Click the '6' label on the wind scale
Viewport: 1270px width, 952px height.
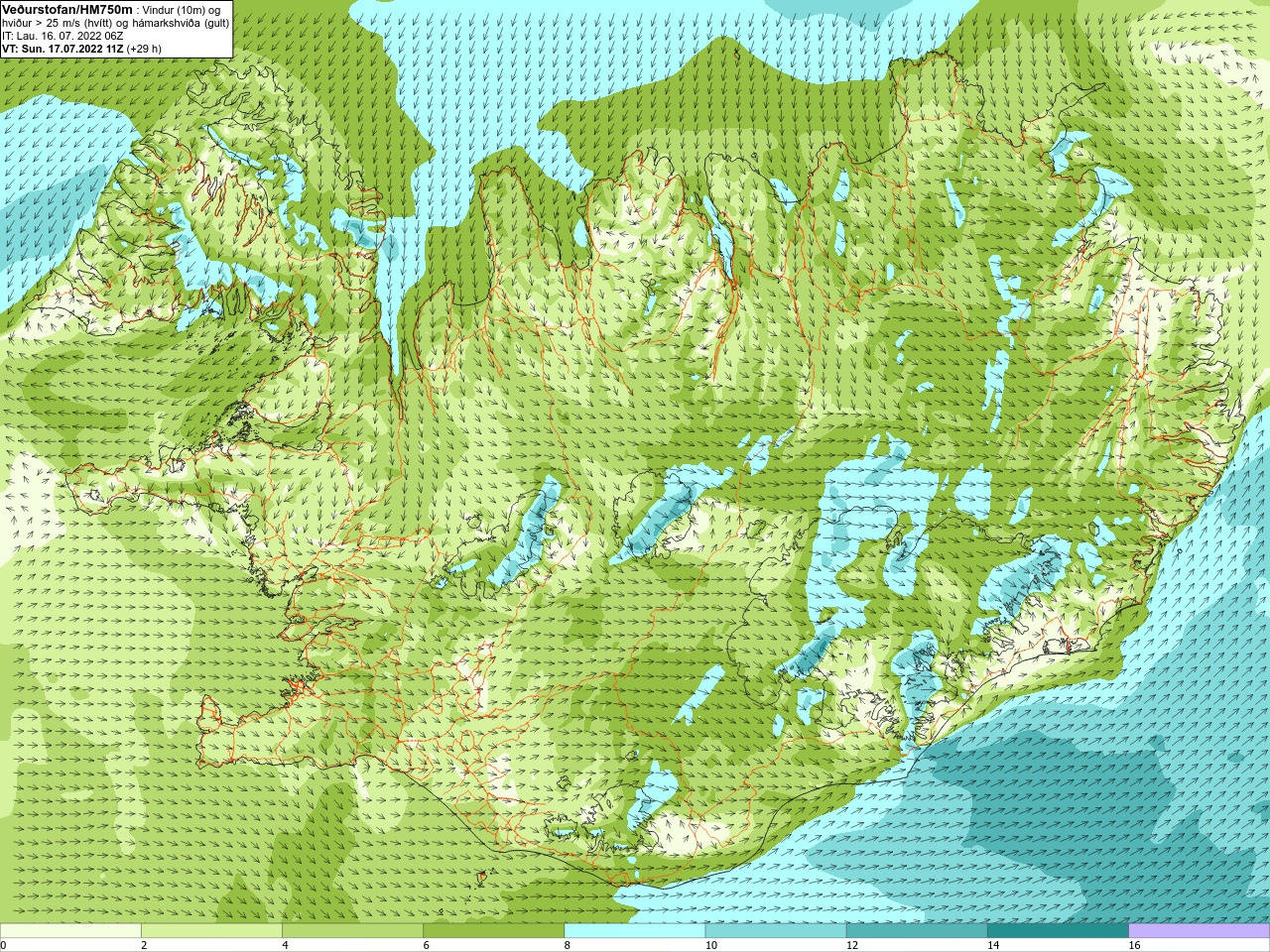pyautogui.click(x=427, y=945)
